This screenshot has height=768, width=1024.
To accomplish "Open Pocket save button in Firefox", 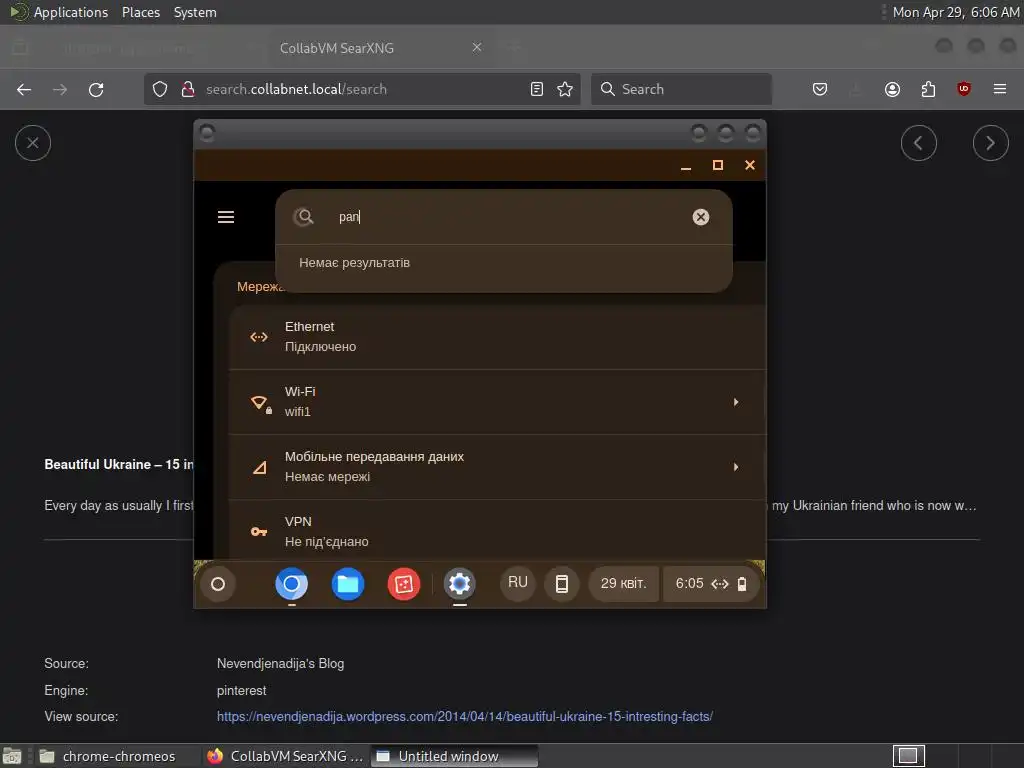I will point(820,89).
